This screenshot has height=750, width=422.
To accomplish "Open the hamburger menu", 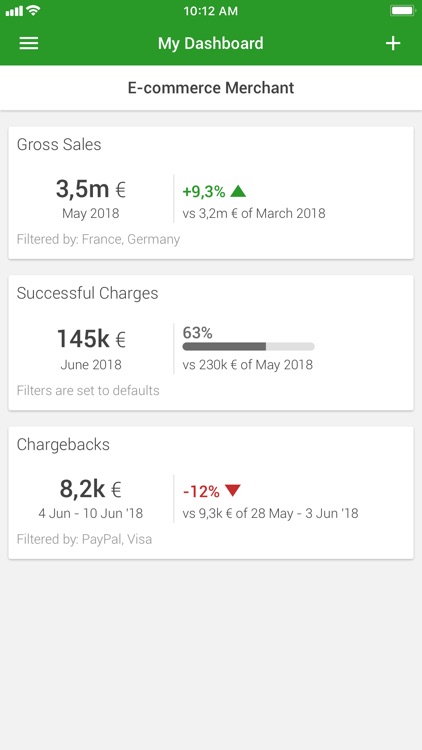I will (29, 44).
